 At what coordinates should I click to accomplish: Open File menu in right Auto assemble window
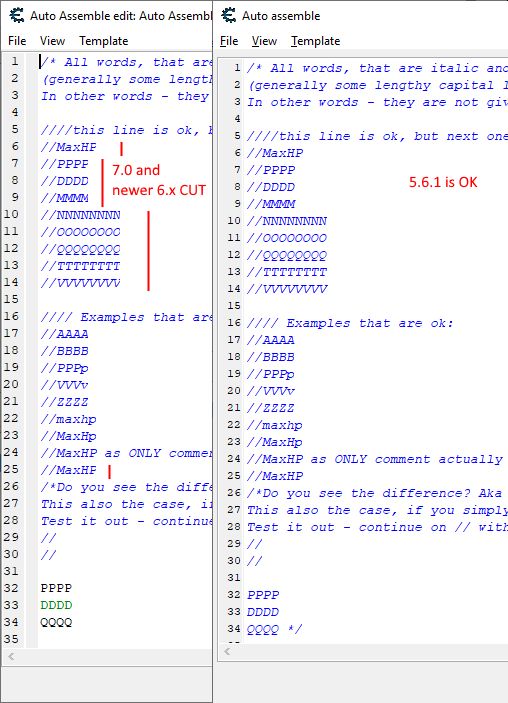[229, 41]
